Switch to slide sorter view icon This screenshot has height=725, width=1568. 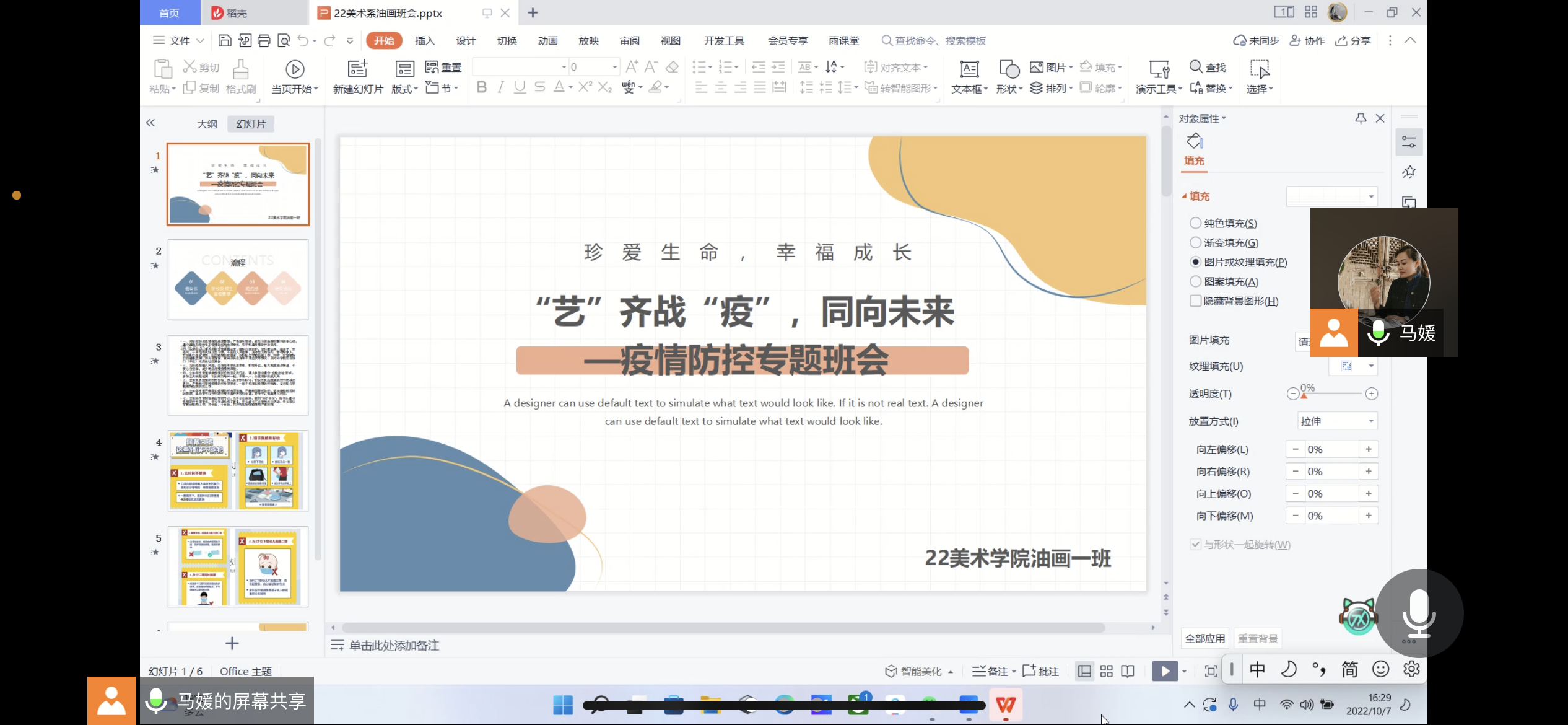1106,671
